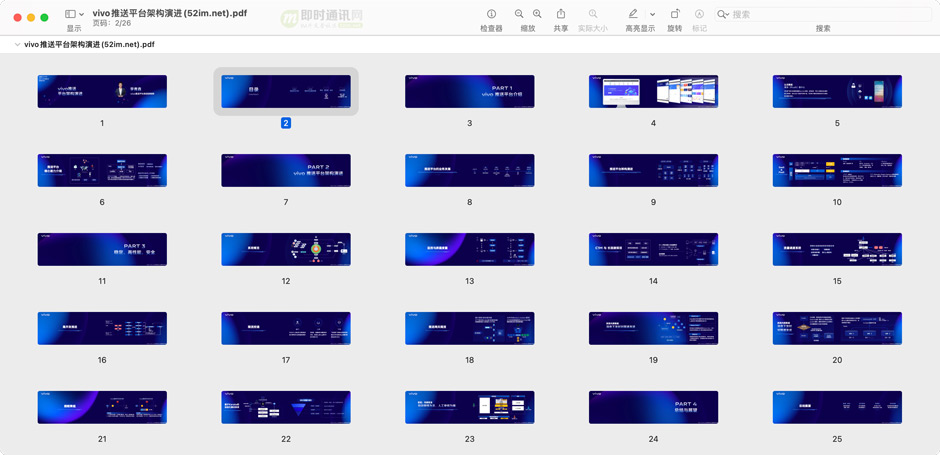
Task: Select page 21 thumbnail
Action: (x=102, y=408)
